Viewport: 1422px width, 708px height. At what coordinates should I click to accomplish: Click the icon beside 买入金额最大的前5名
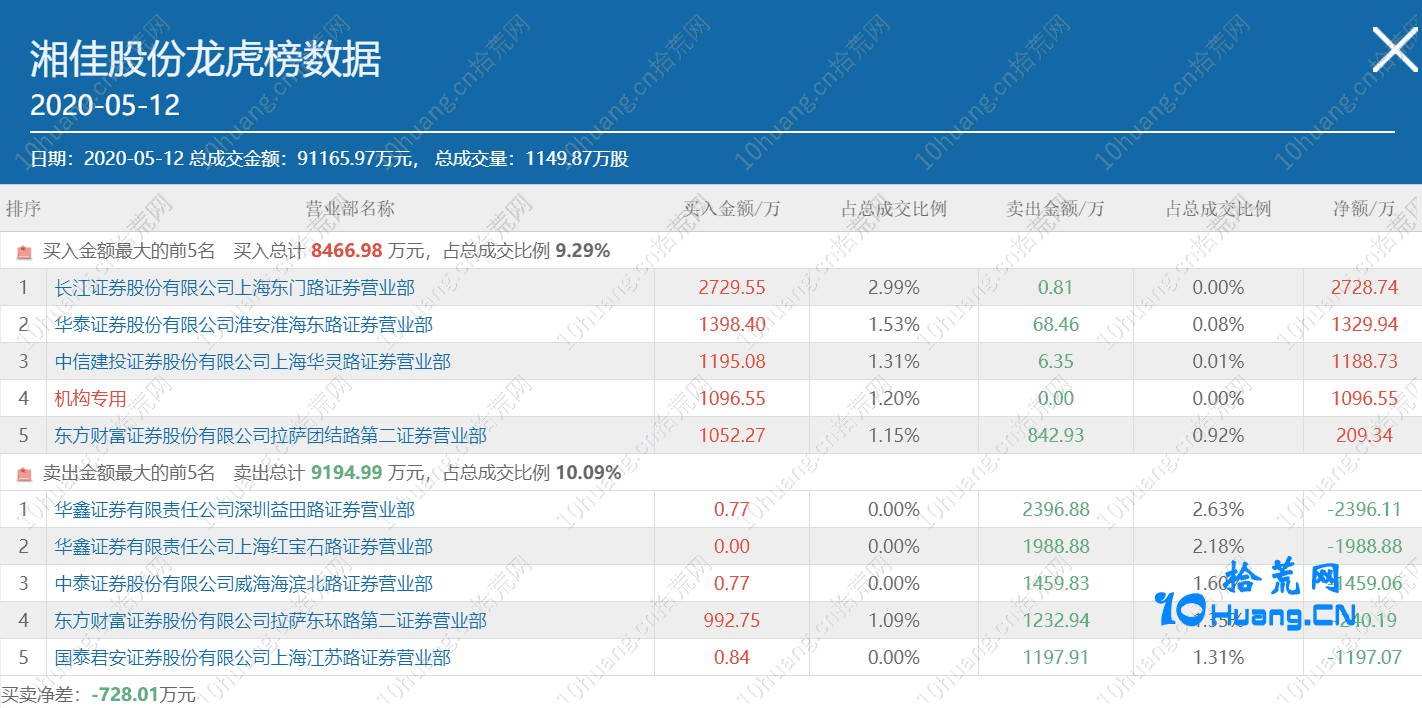point(24,252)
